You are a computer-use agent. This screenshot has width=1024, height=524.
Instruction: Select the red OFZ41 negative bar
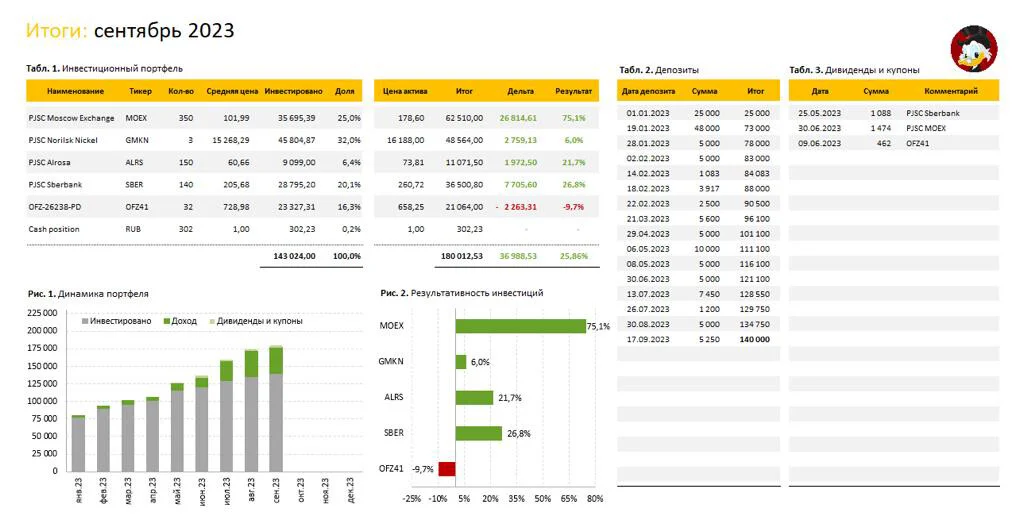point(447,468)
